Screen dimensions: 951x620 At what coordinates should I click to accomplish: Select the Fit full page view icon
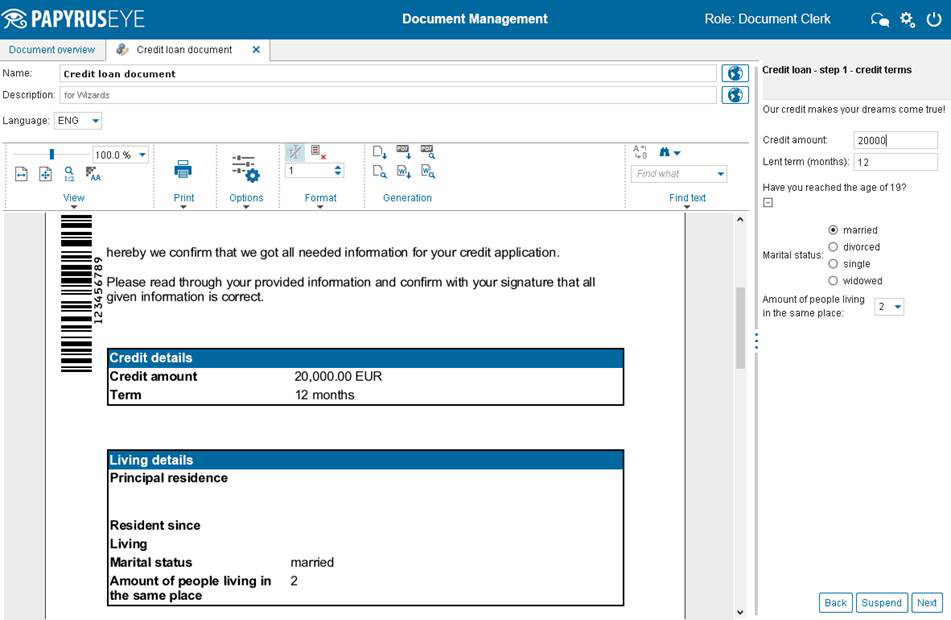click(44, 175)
